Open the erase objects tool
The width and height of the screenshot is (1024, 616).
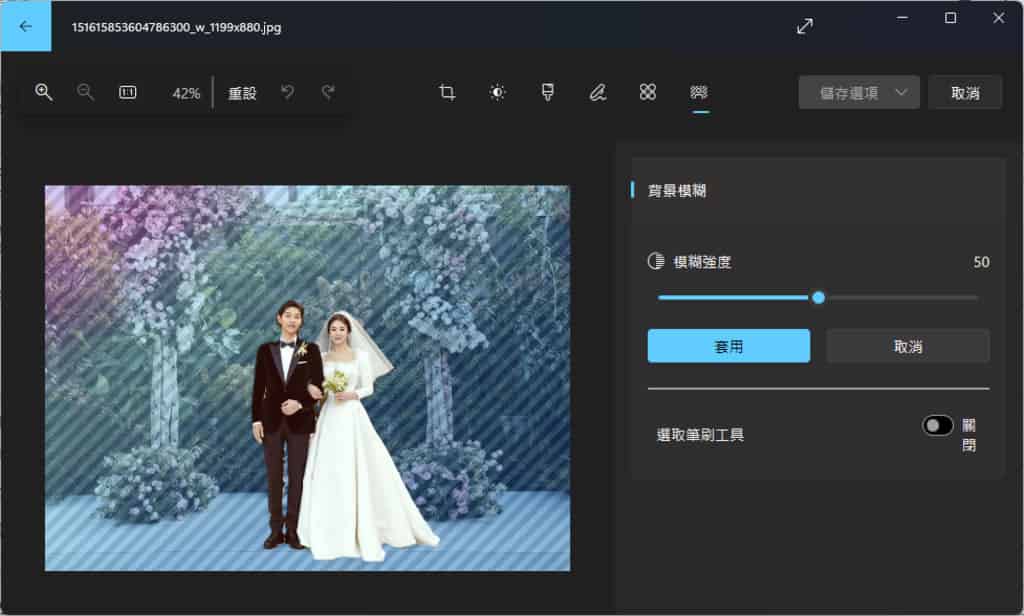[648, 92]
